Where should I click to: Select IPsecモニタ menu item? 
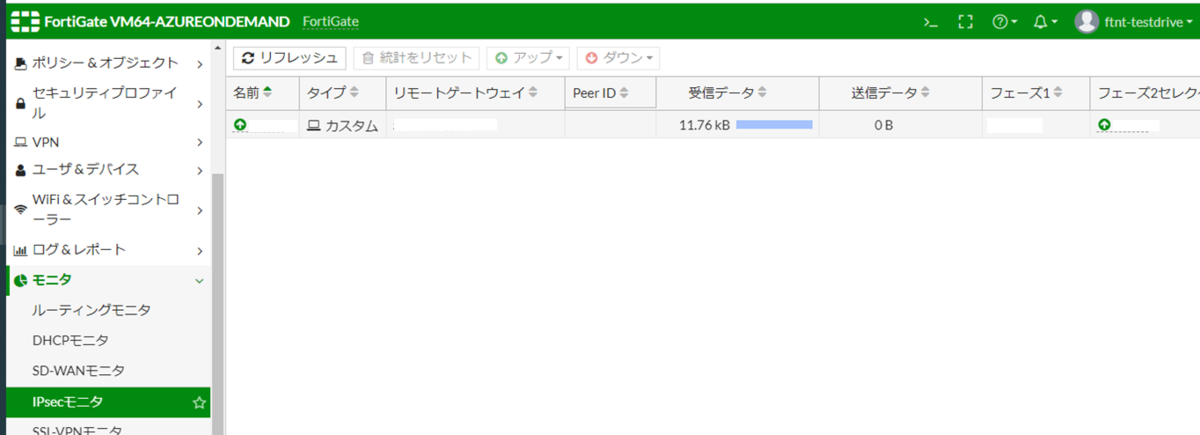coord(108,402)
